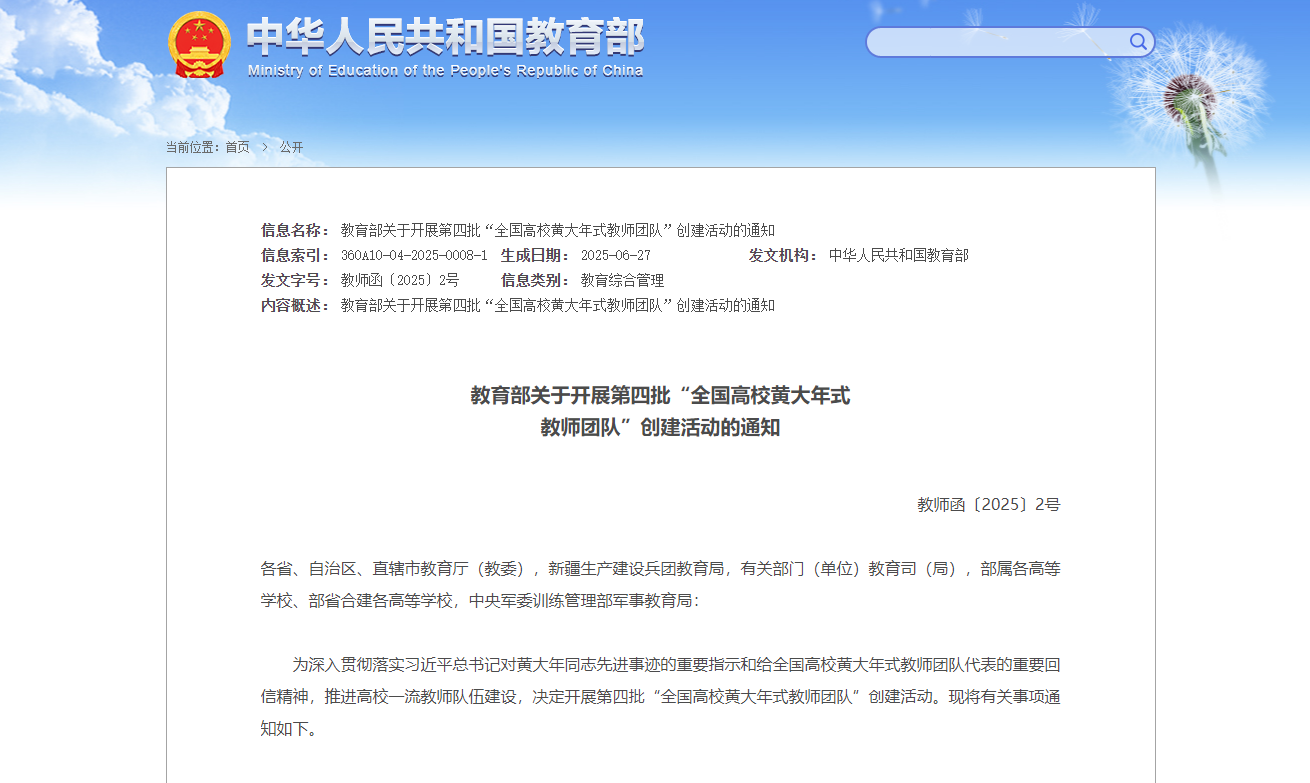Click the 内容概述 summary text
Screen dimensions: 1310x783
coord(557,306)
